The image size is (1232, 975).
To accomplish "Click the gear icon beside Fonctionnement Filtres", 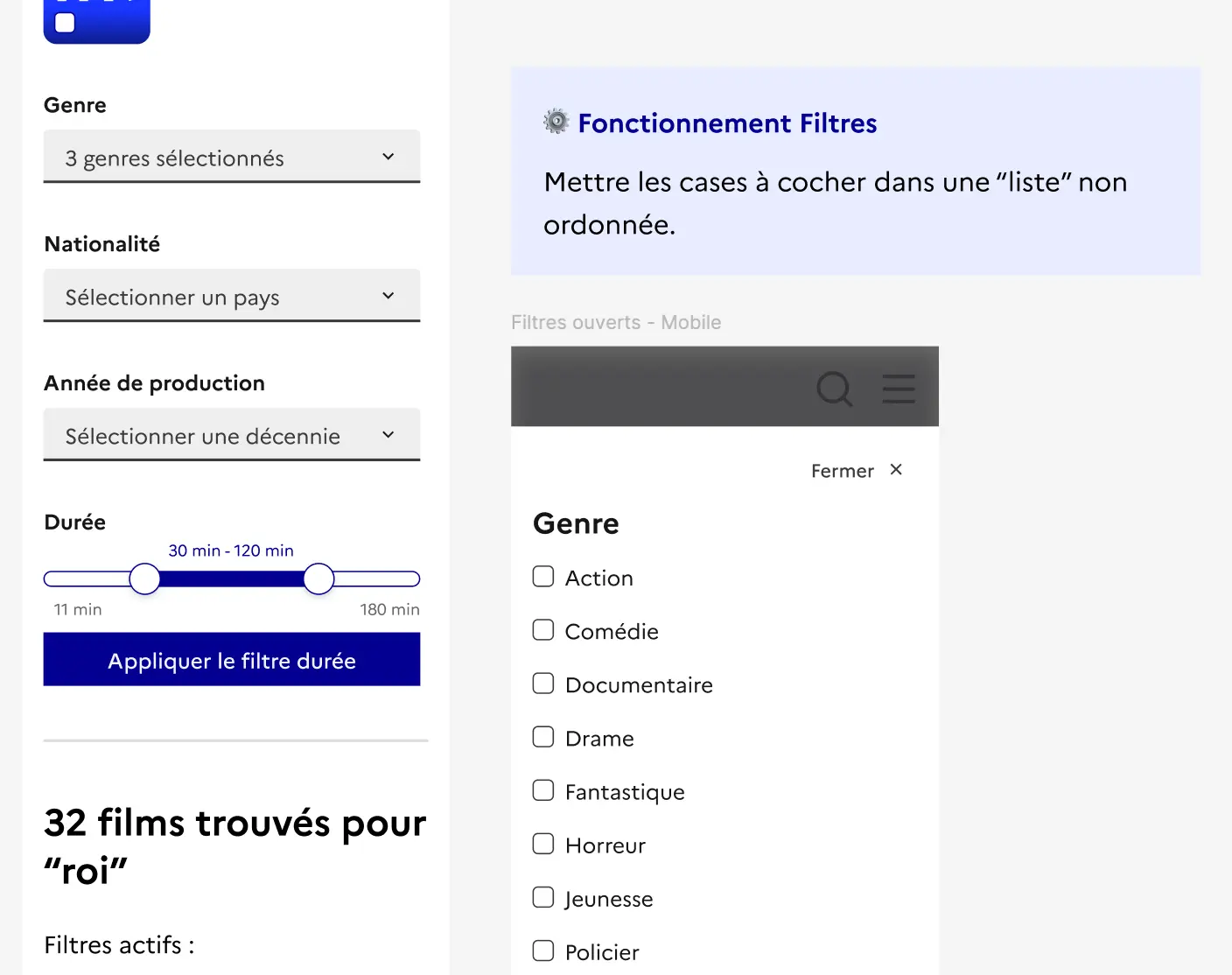I will tap(556, 122).
